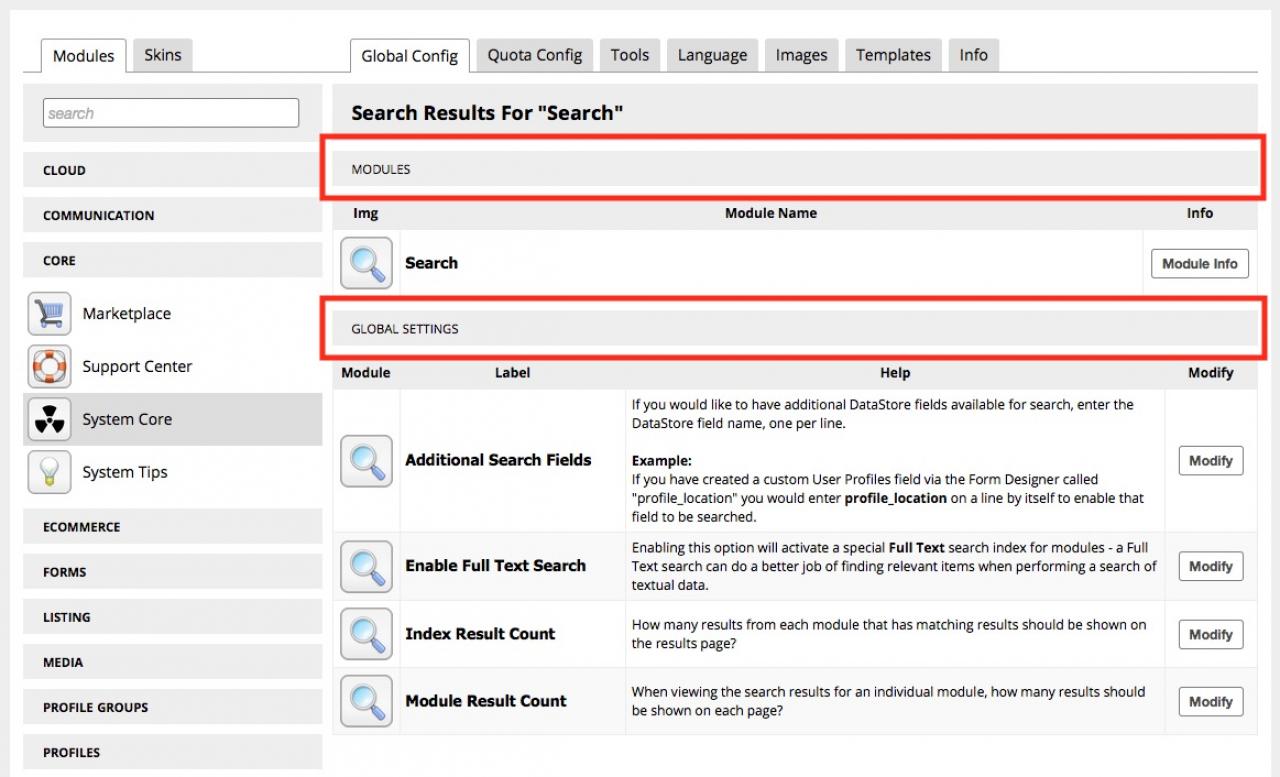
Task: Select the System Core radiation icon
Action: [49, 420]
